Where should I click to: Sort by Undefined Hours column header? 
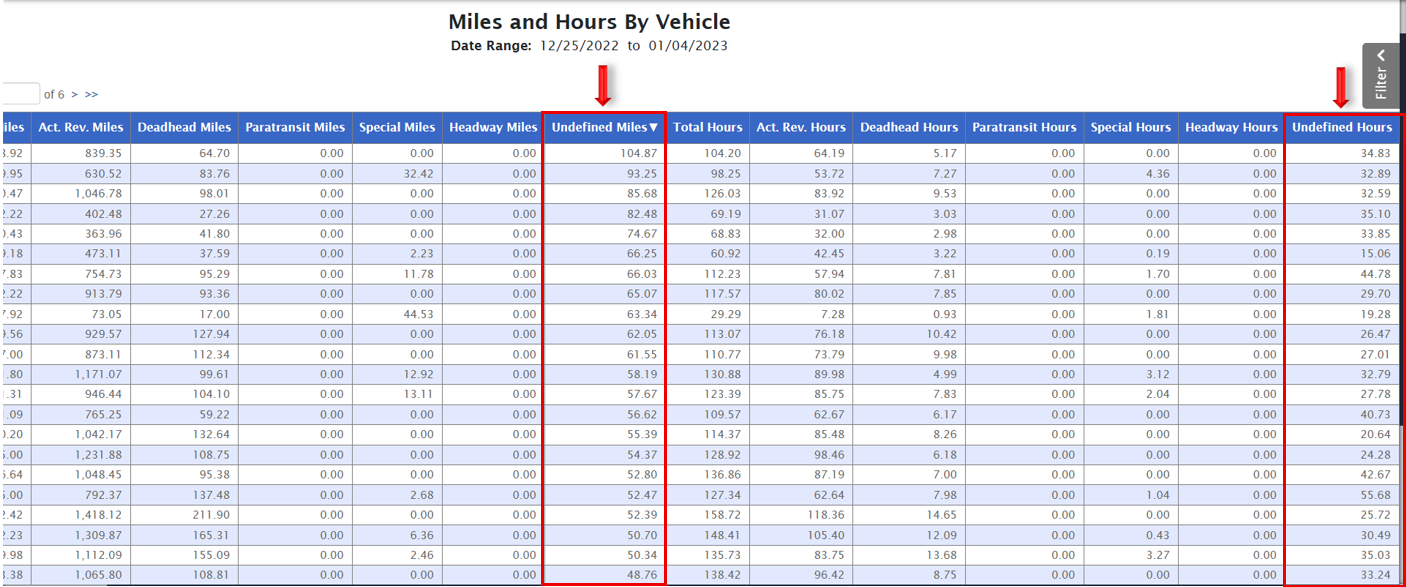coord(1341,127)
